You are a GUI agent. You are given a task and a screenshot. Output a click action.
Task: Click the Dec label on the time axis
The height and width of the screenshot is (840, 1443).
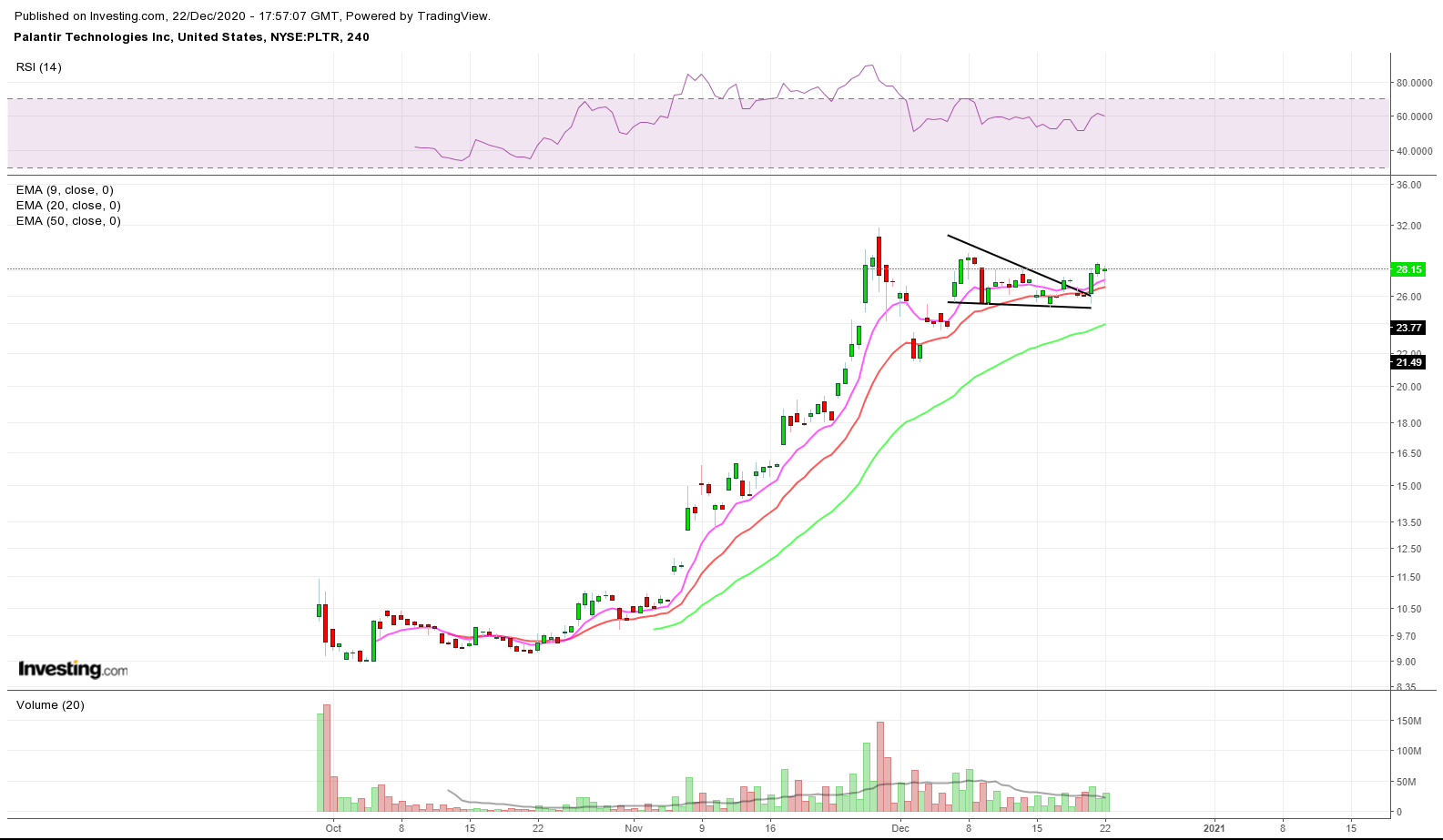900,828
